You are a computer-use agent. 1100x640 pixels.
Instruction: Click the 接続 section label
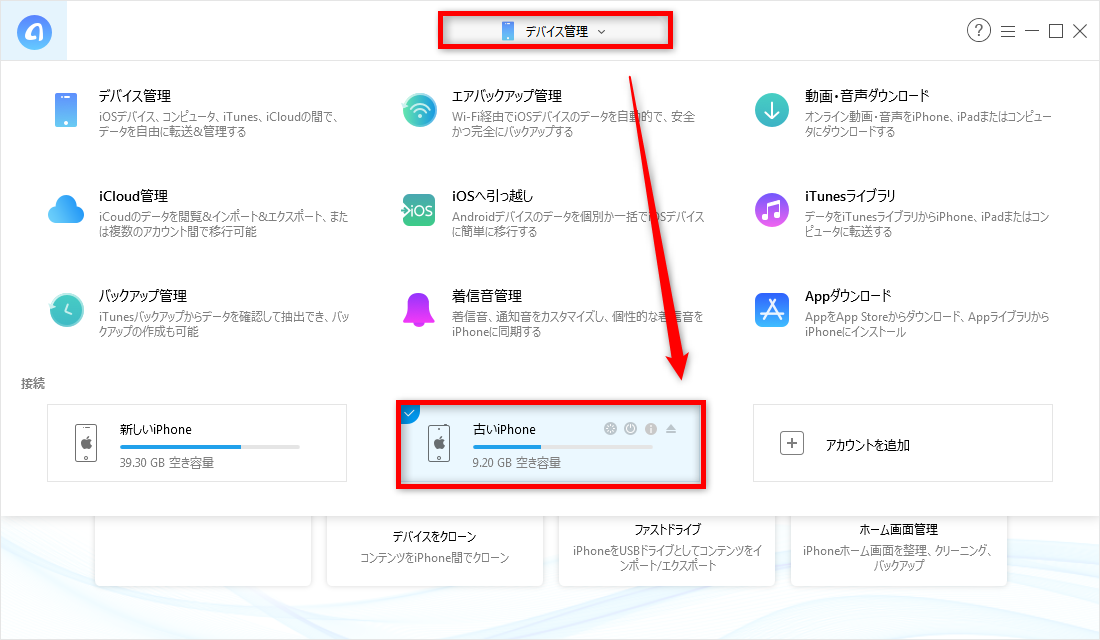coord(33,383)
